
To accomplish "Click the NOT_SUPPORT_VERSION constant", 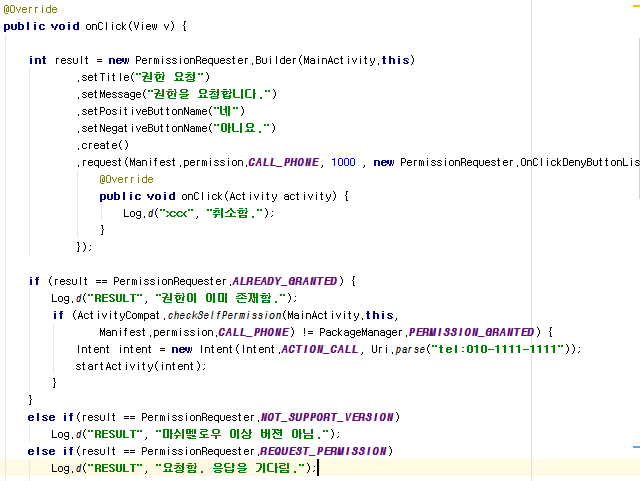I will 327,417.
